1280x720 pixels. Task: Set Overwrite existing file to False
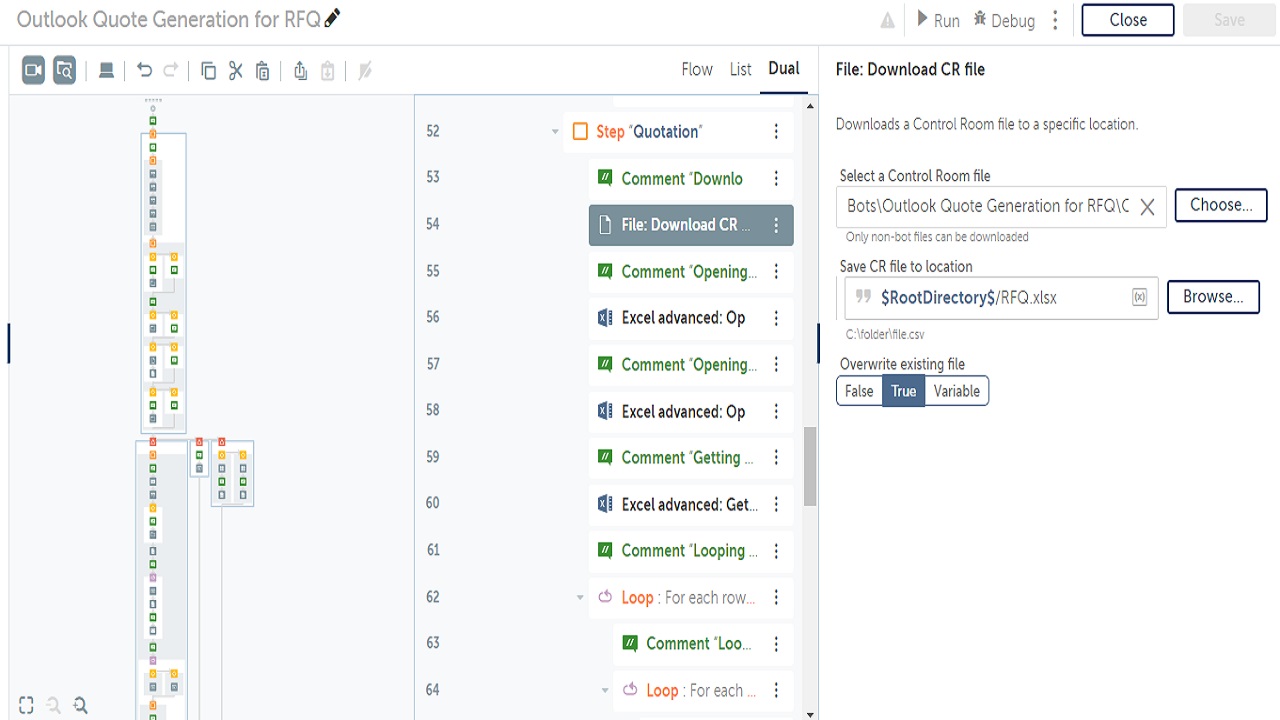click(x=859, y=391)
